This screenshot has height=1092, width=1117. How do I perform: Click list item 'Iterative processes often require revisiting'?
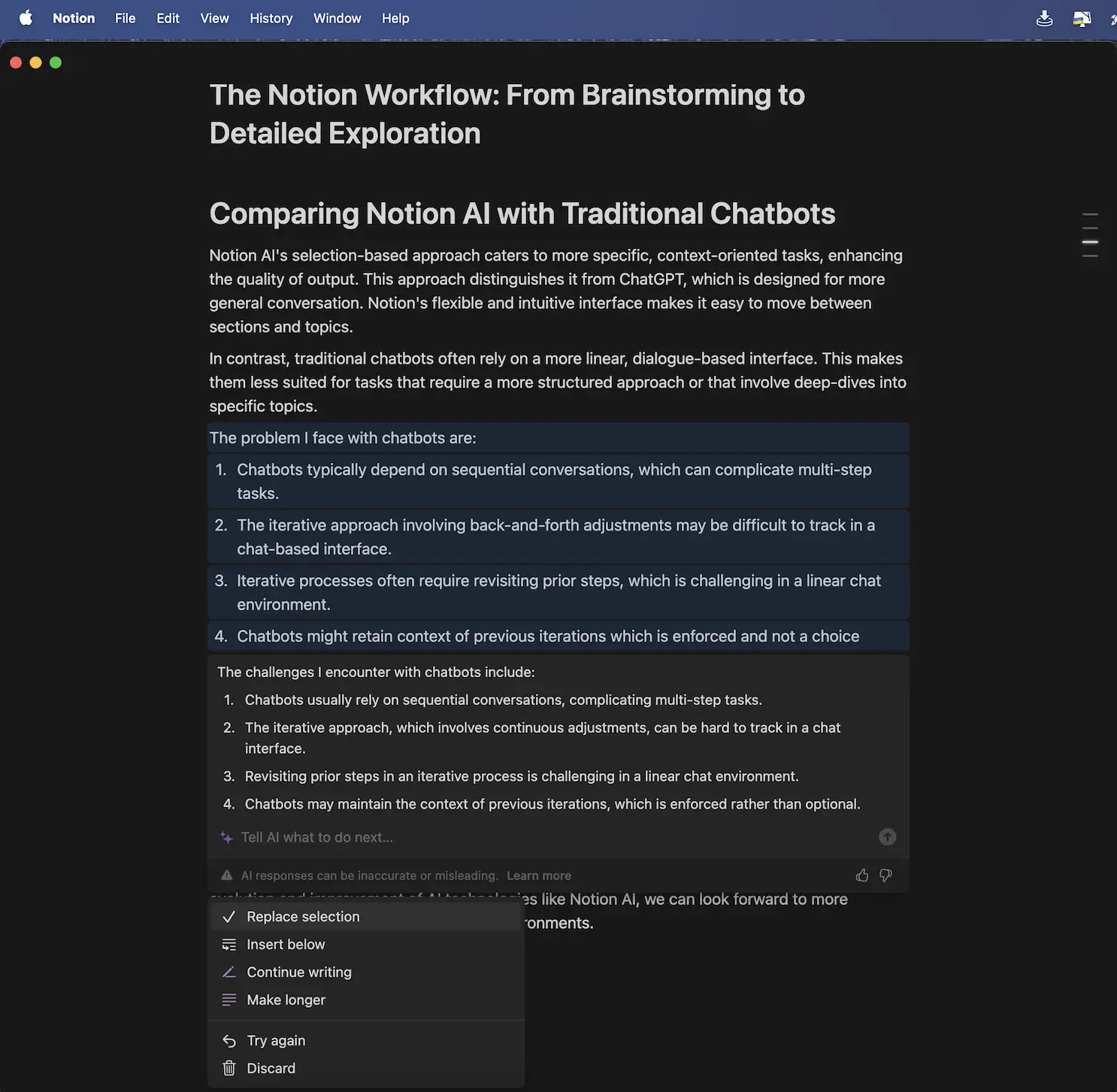point(559,593)
